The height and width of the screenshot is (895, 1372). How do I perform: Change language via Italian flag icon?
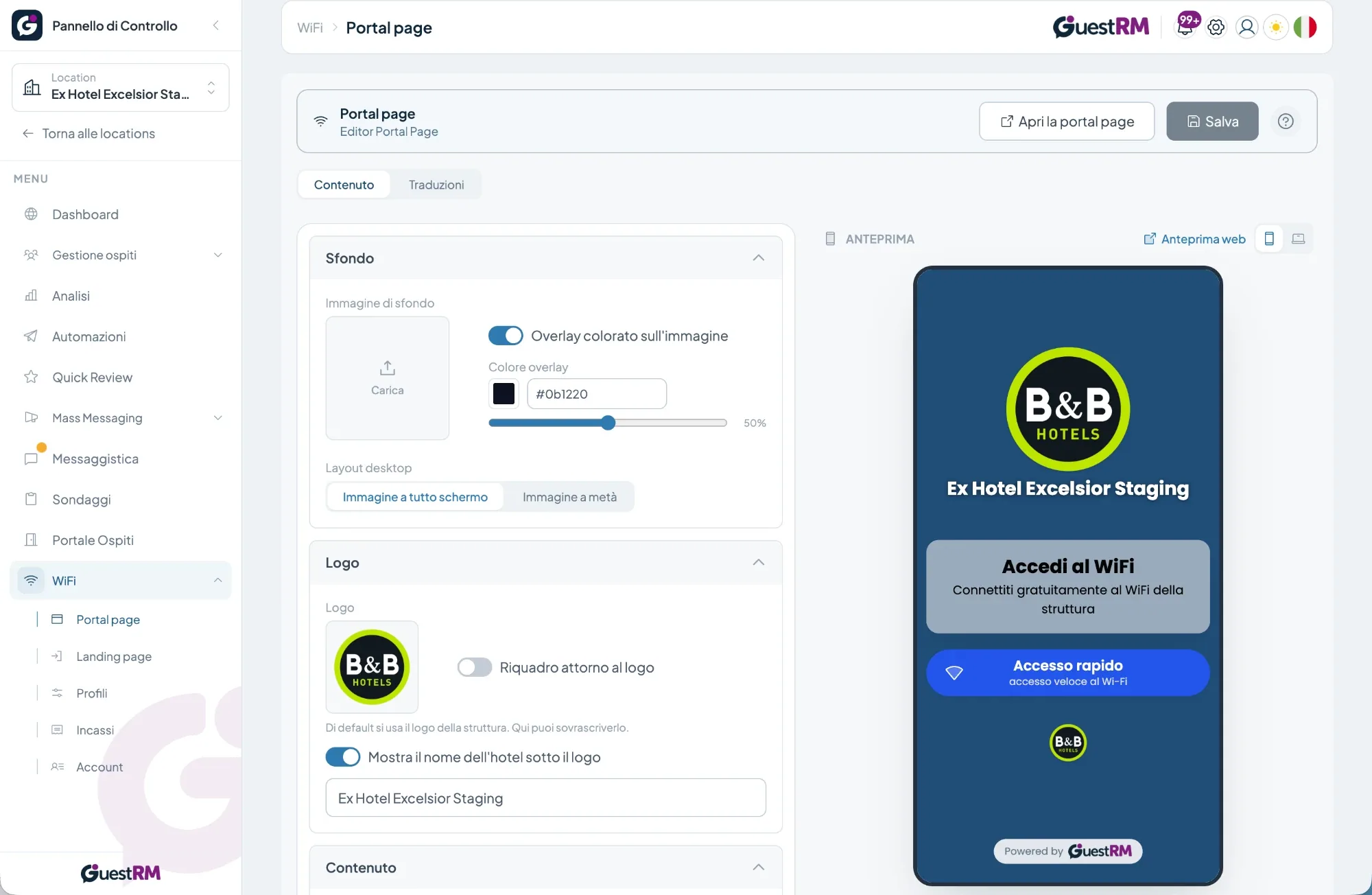1305,27
